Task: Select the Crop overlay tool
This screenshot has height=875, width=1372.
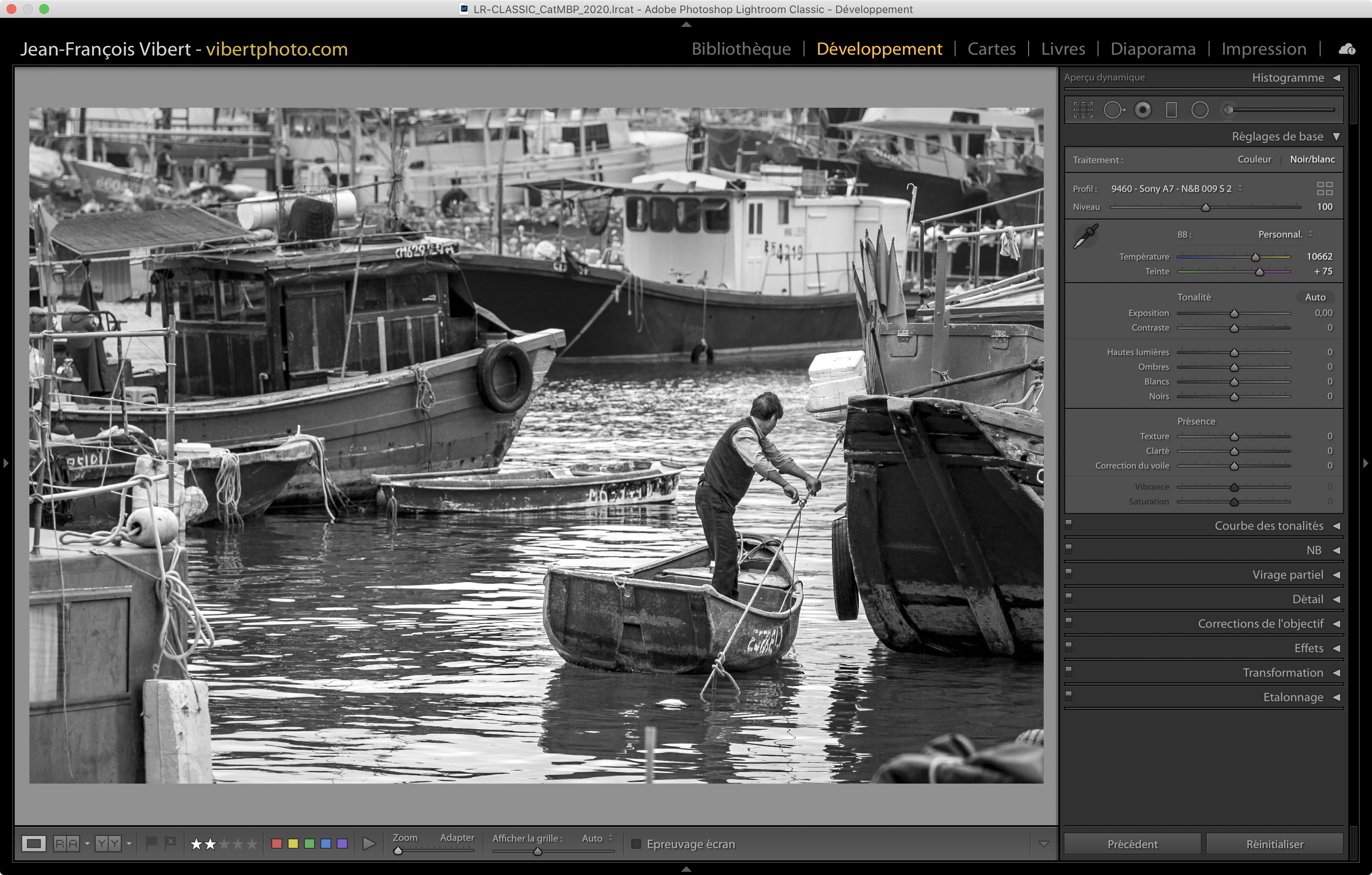Action: click(1083, 110)
